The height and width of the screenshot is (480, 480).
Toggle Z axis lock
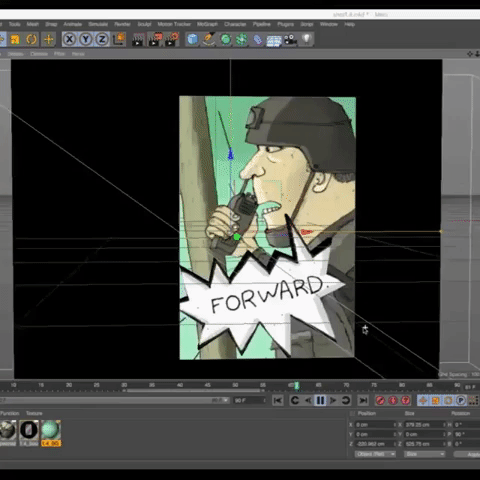102,39
